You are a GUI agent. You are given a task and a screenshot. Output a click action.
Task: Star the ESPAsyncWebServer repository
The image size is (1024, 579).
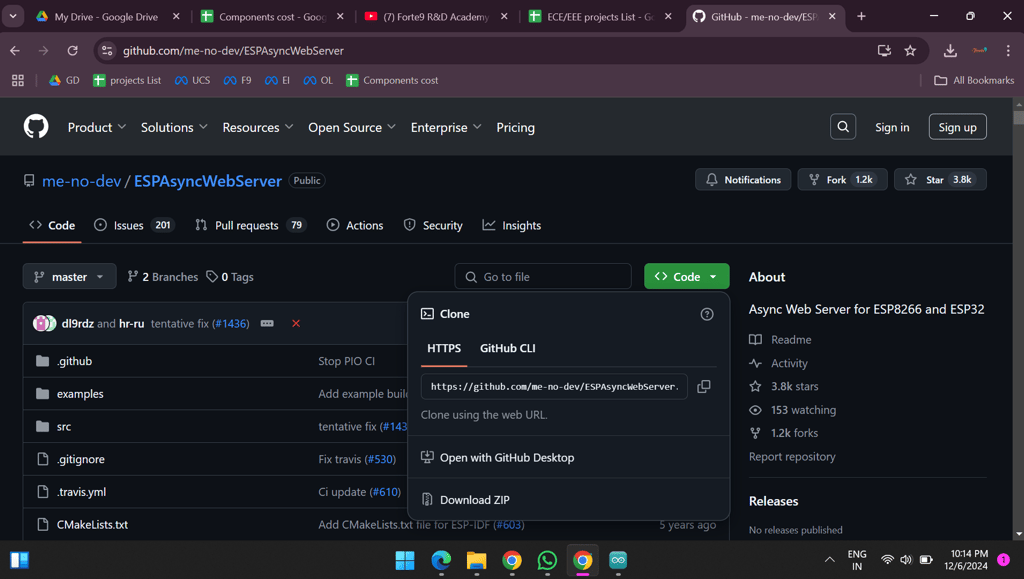(x=940, y=180)
